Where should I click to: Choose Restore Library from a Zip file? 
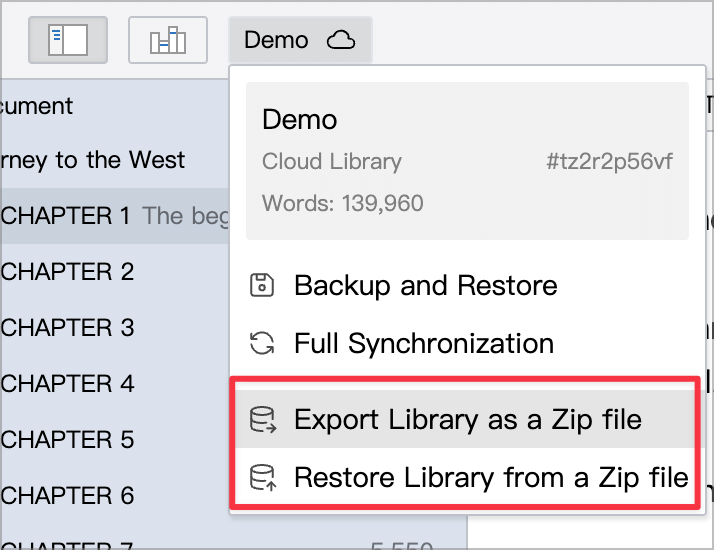click(466, 477)
